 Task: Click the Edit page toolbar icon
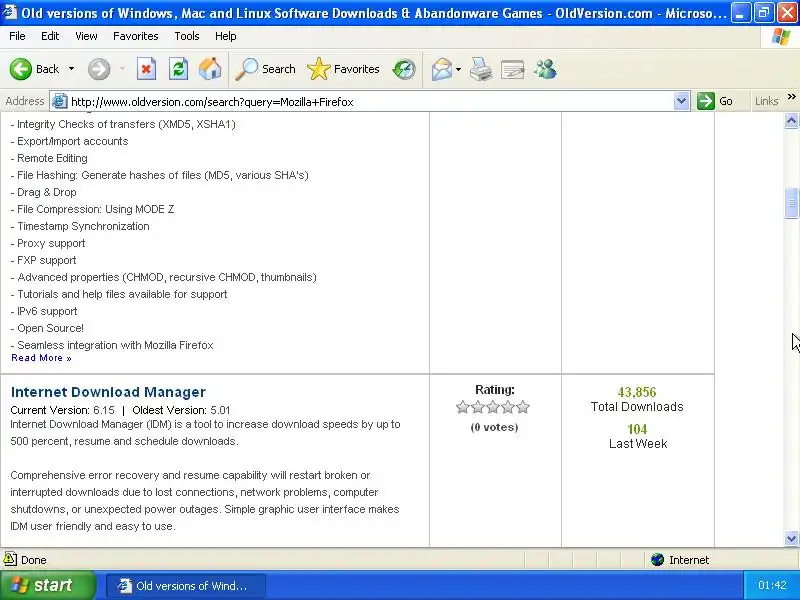coord(513,69)
